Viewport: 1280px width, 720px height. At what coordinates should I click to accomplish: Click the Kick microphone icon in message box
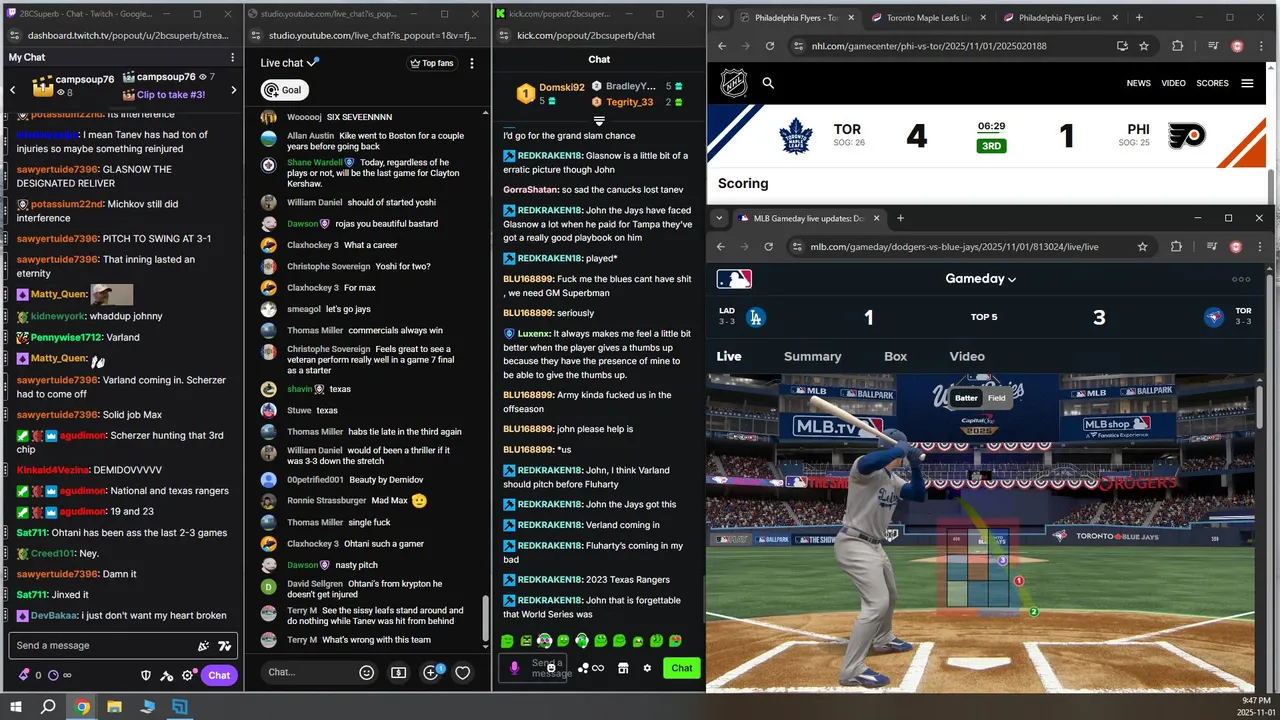point(515,668)
